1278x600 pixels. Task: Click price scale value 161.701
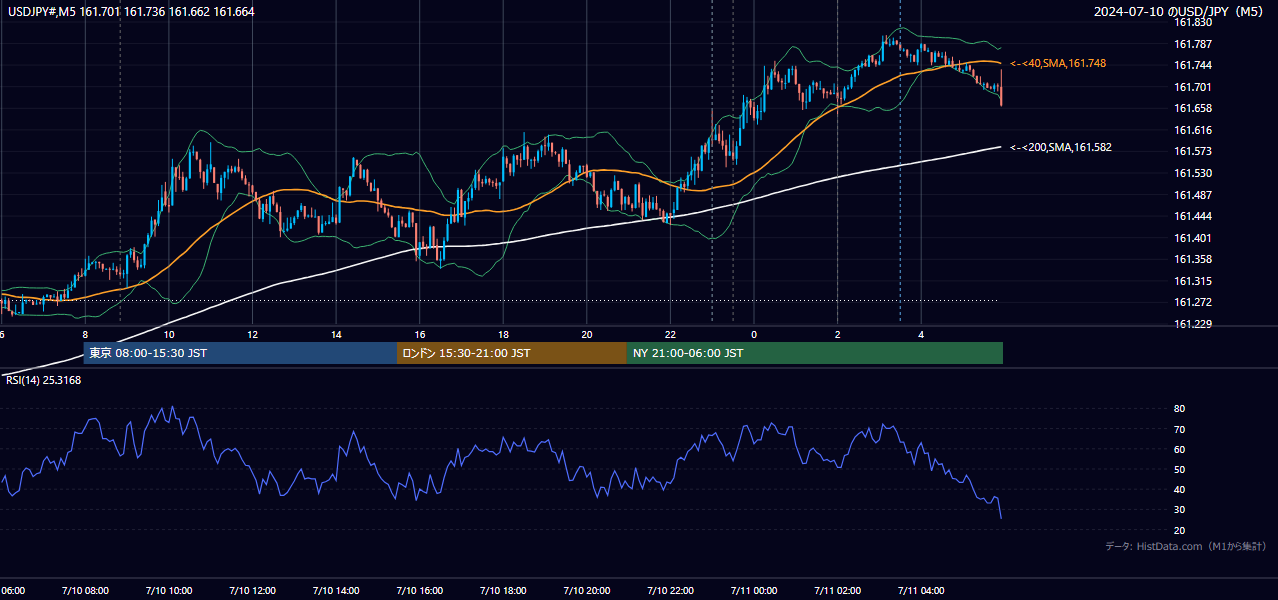click(x=1193, y=87)
